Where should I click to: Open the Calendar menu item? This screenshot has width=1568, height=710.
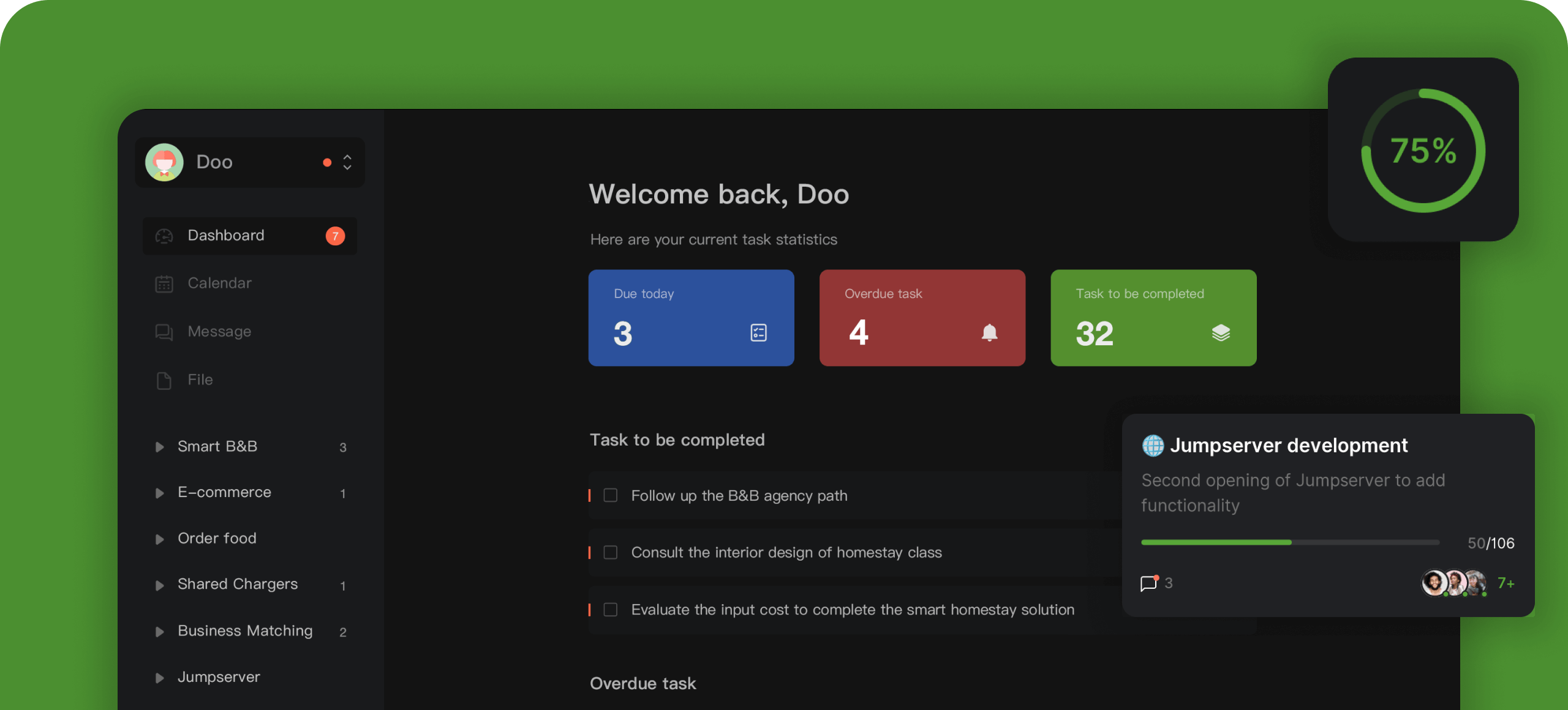pos(219,283)
